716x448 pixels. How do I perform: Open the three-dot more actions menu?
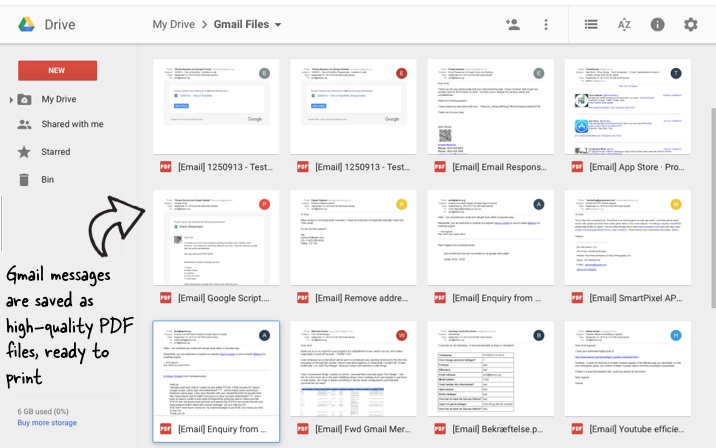tap(546, 24)
